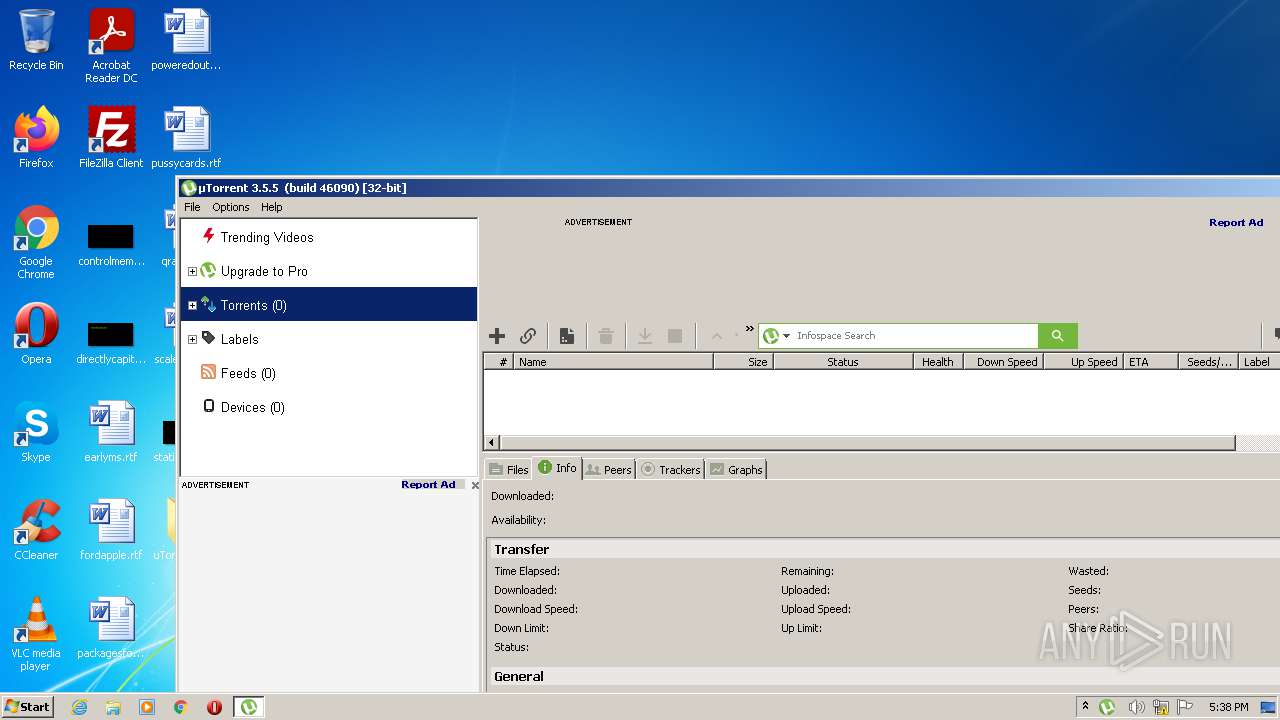Image resolution: width=1280 pixels, height=720 pixels.
Task: Select earlyms.rtf desktop file
Action: tap(111, 432)
